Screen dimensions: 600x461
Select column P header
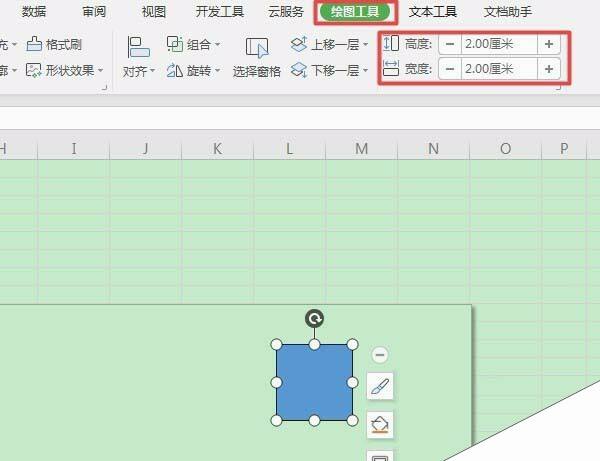click(x=564, y=148)
